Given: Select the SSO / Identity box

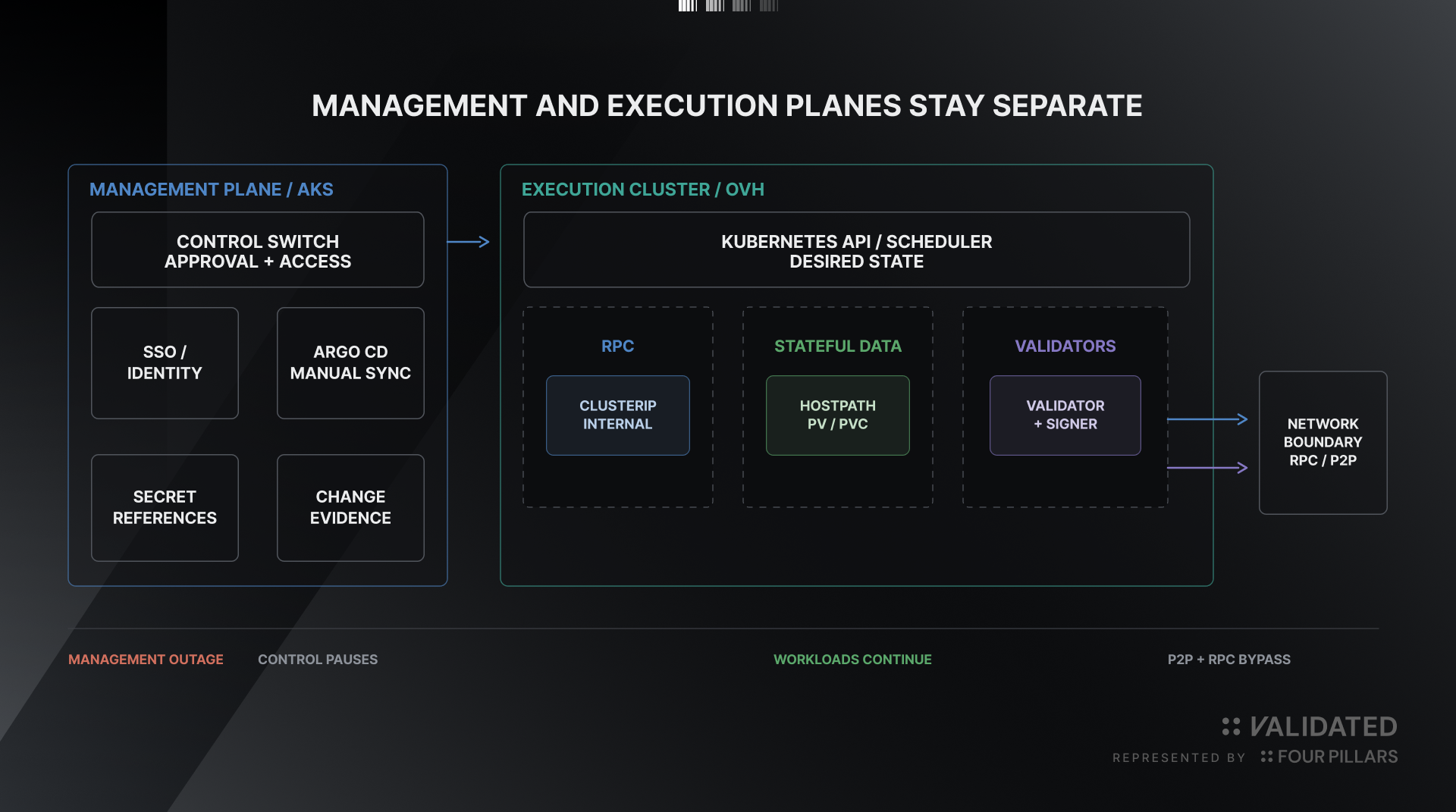Looking at the screenshot, I should 165,363.
